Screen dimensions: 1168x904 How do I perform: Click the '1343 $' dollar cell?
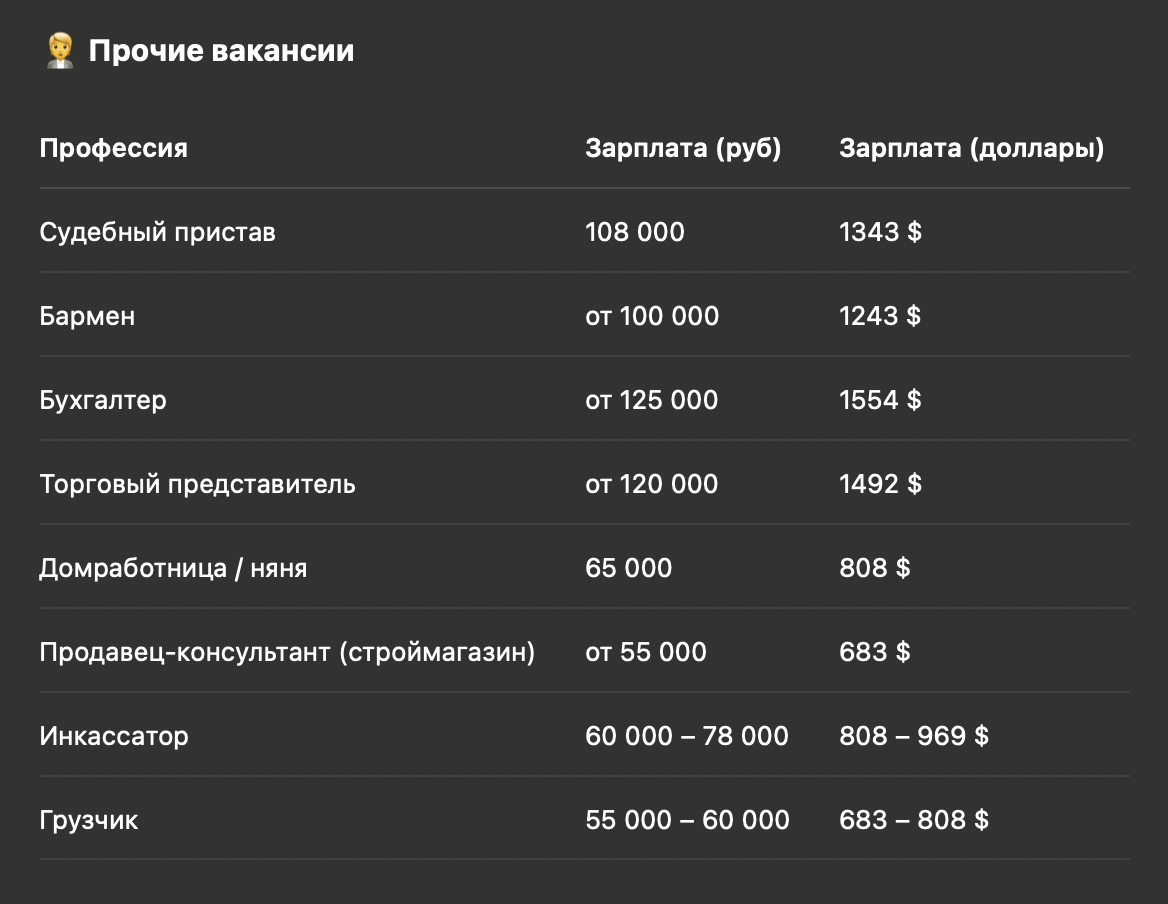pyautogui.click(x=880, y=233)
